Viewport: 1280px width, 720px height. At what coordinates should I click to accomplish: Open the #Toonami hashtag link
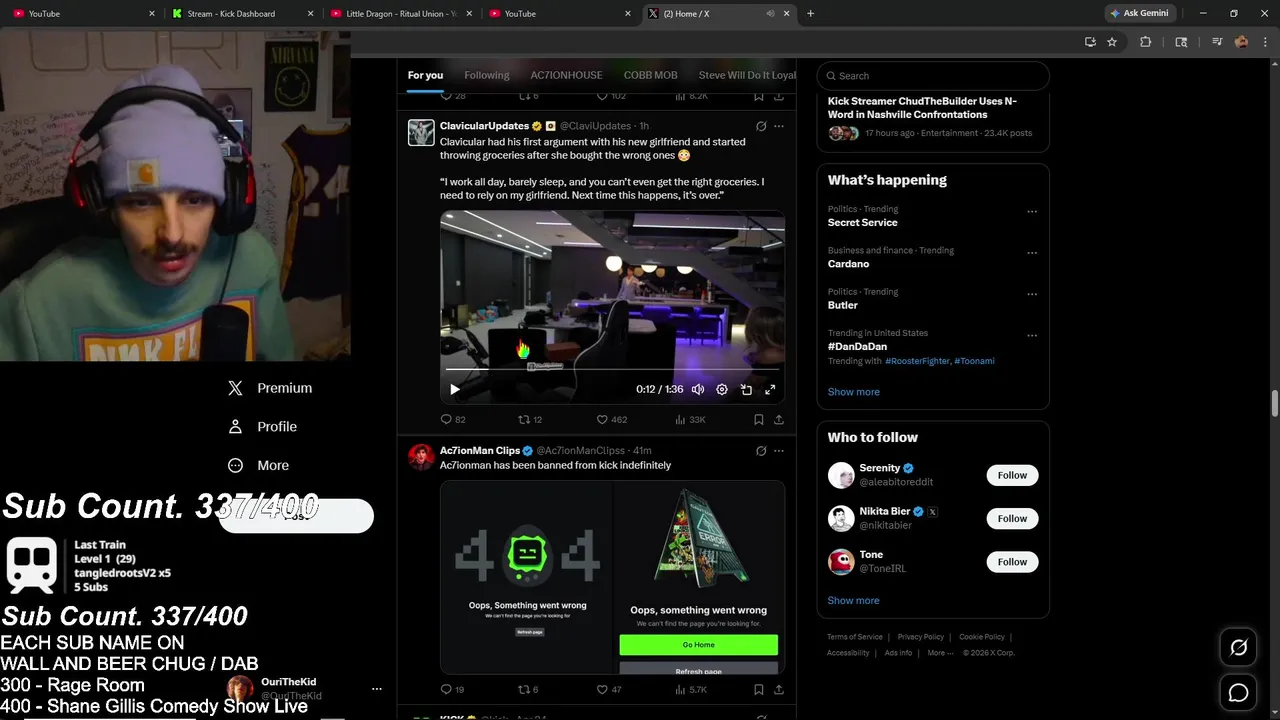tap(974, 361)
